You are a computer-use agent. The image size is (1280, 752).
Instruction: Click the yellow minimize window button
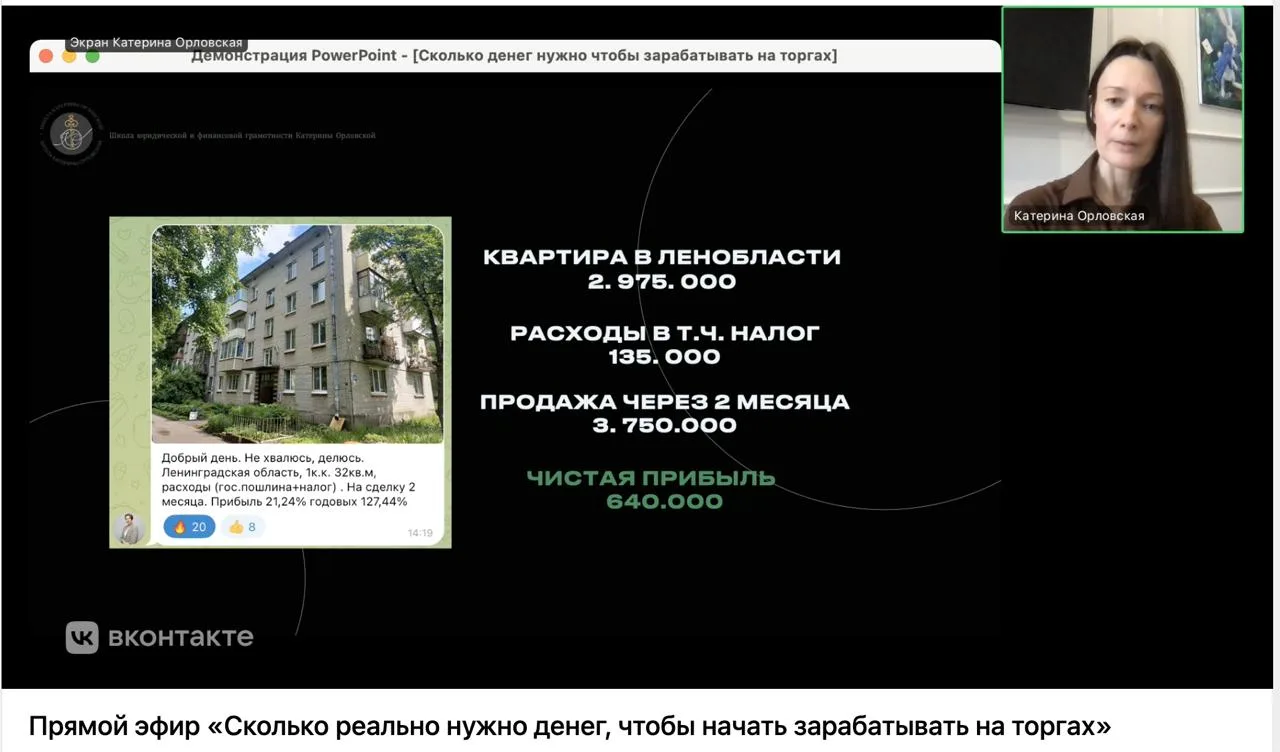(x=69, y=56)
